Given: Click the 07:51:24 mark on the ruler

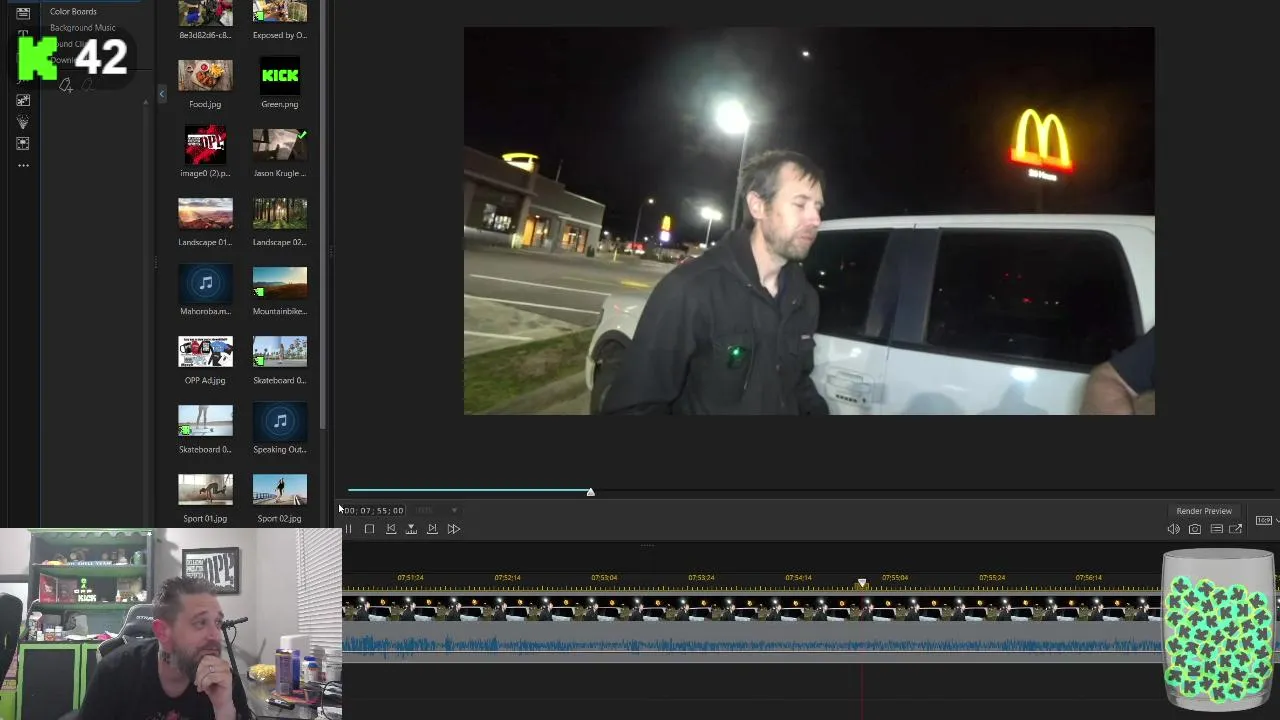Looking at the screenshot, I should pos(410,578).
